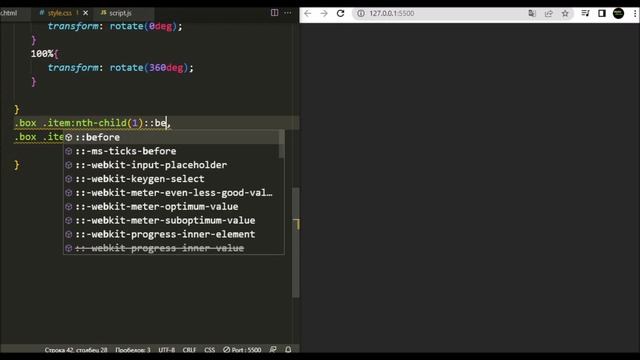Open the browser profile avatar
The height and width of the screenshot is (360, 640).
[618, 13]
